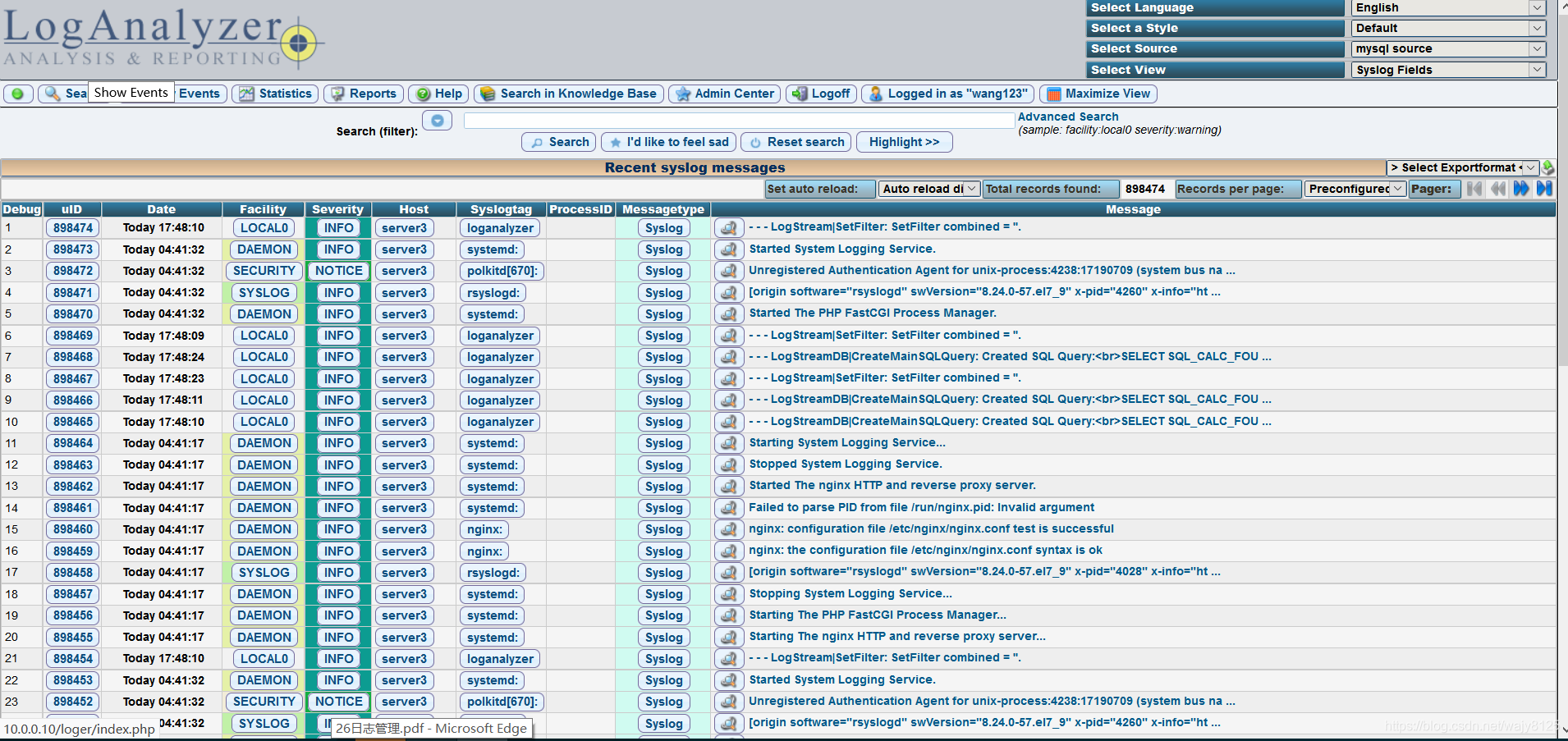Click the previous page pager icon
The image size is (1568, 741).
[x=1498, y=189]
